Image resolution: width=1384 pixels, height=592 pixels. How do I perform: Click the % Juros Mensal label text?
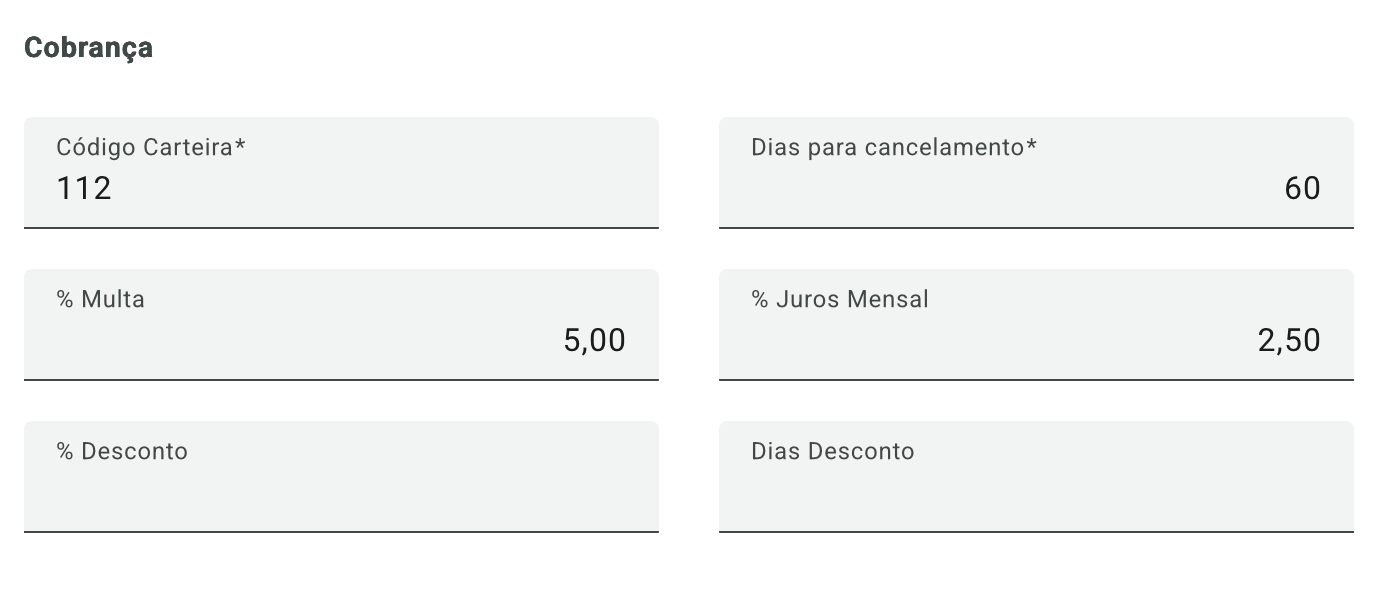point(840,299)
